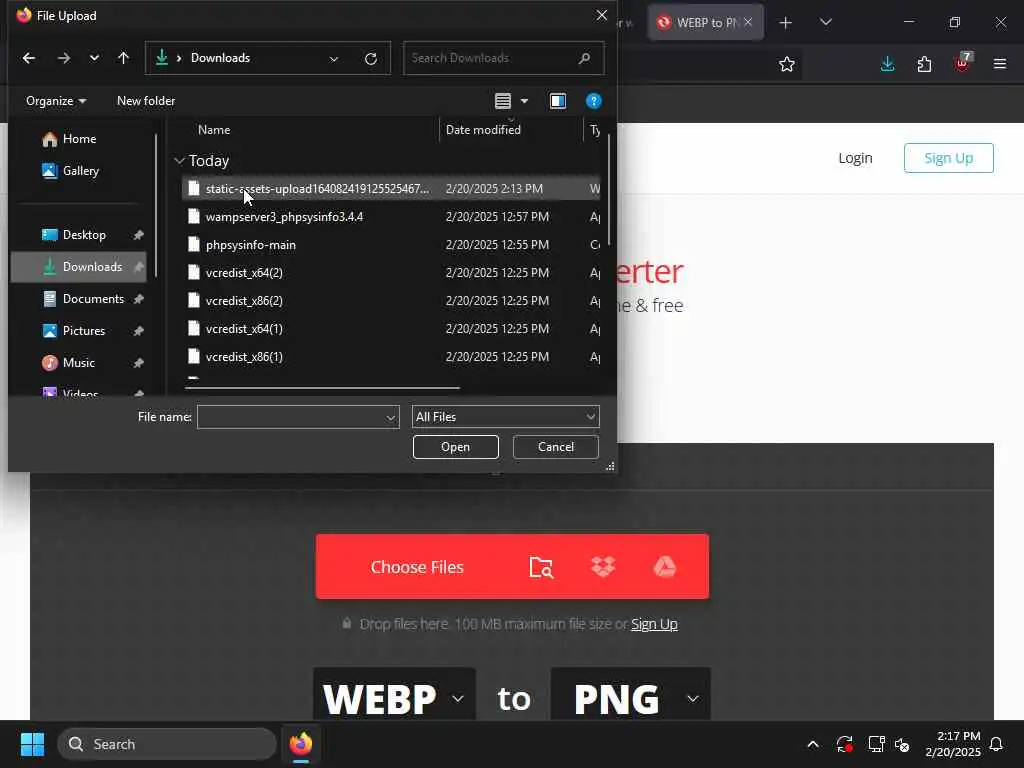Select the vcredist_x86(2) file
Image resolution: width=1024 pixels, height=768 pixels.
tap(391, 301)
